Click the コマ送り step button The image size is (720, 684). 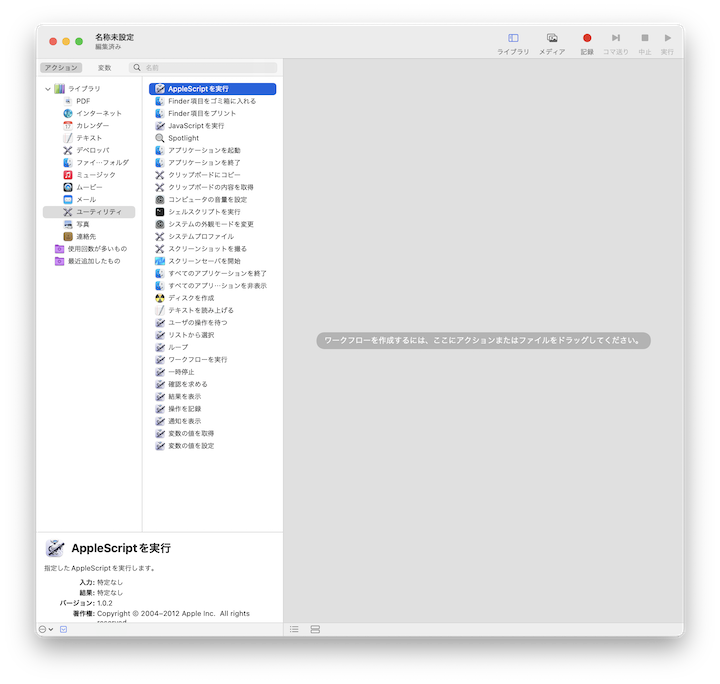615,44
